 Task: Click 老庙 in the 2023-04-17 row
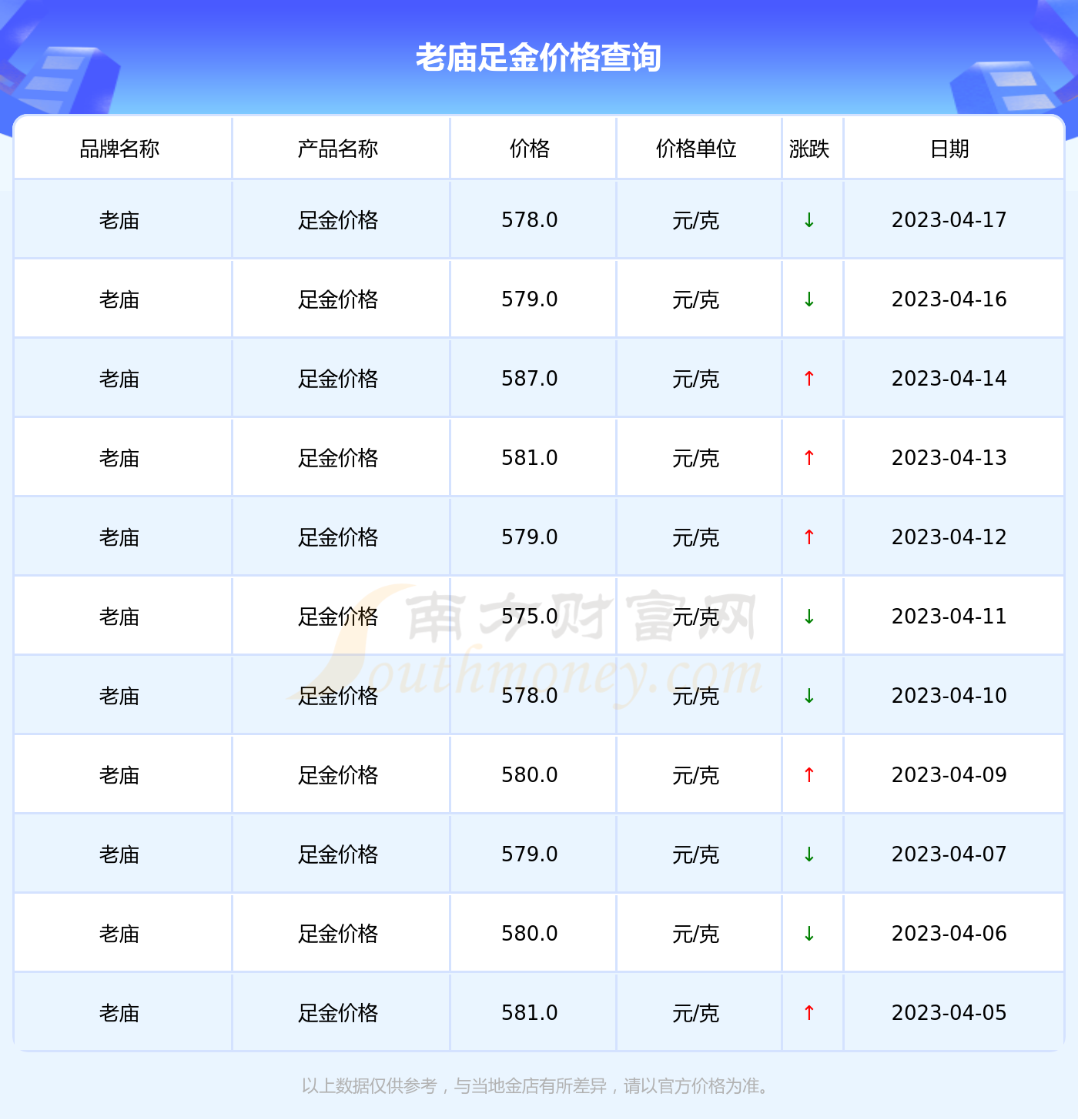point(119,221)
